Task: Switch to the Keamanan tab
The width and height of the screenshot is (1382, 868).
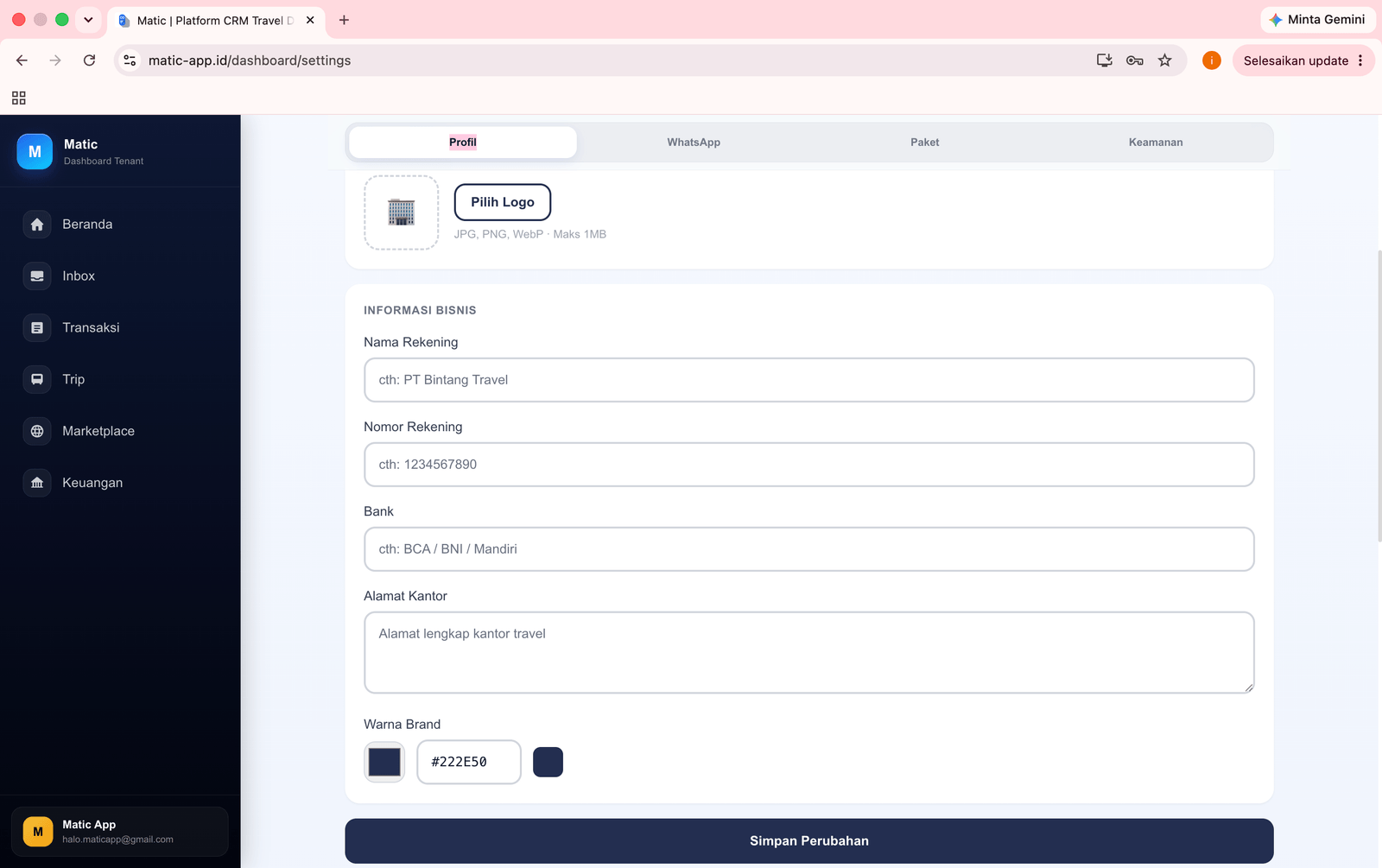Action: 1156,143
